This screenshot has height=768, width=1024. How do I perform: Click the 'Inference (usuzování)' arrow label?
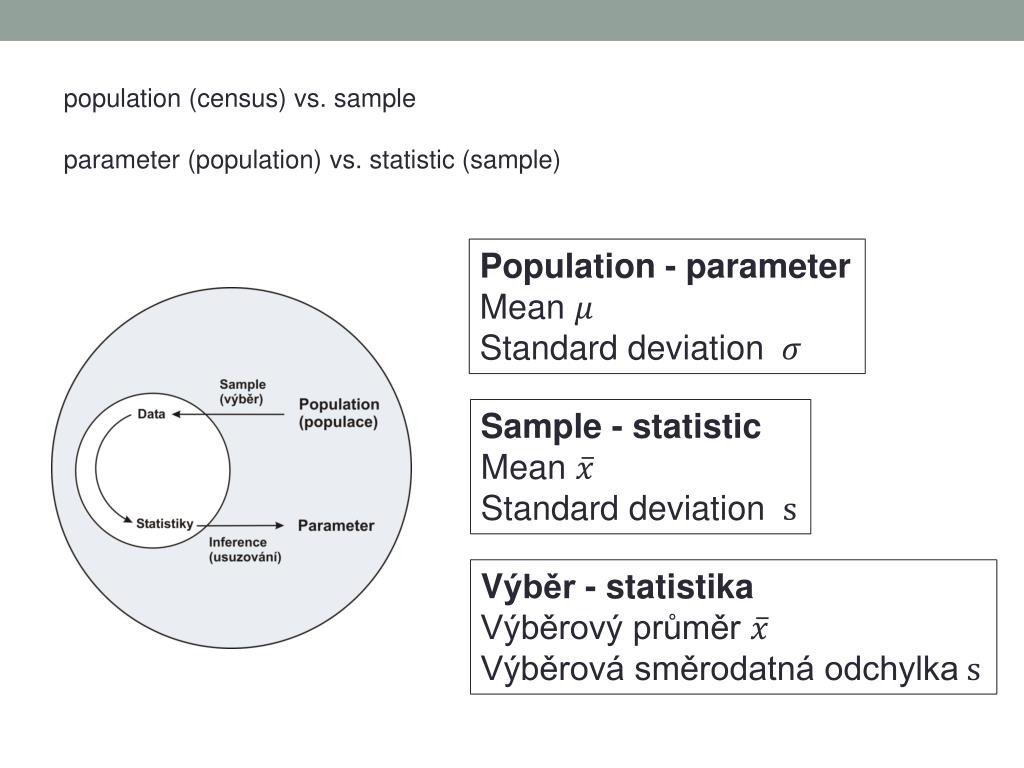pos(245,550)
